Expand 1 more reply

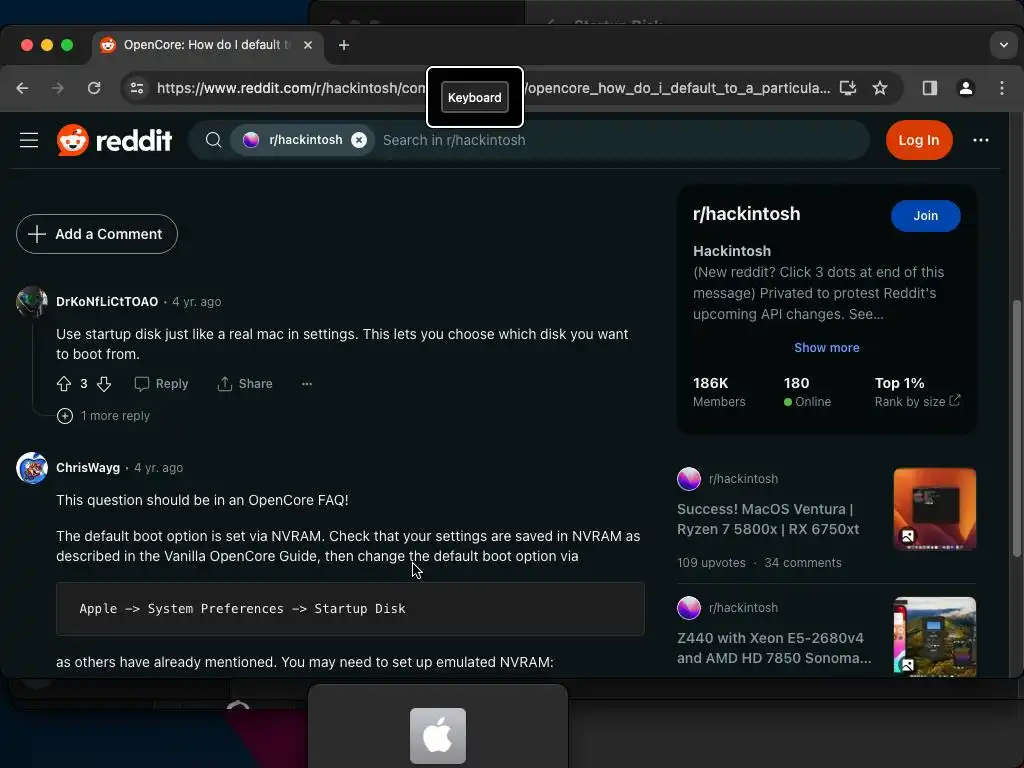point(103,415)
